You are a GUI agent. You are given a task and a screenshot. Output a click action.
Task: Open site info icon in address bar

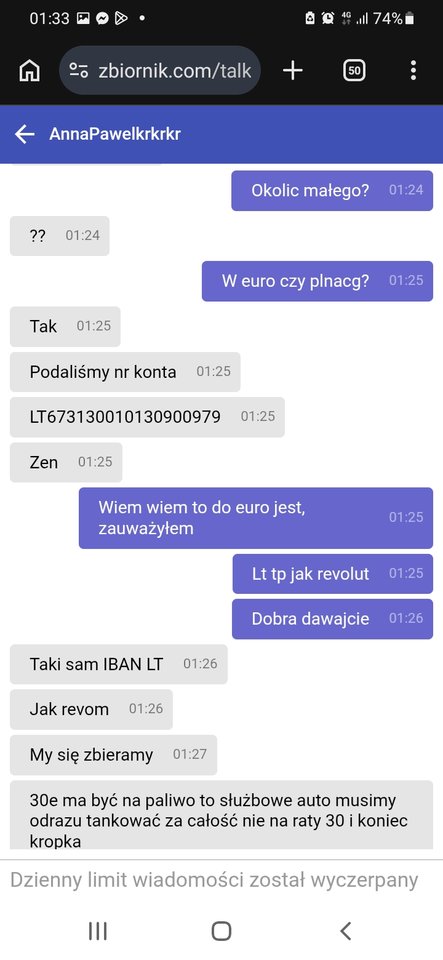78,71
